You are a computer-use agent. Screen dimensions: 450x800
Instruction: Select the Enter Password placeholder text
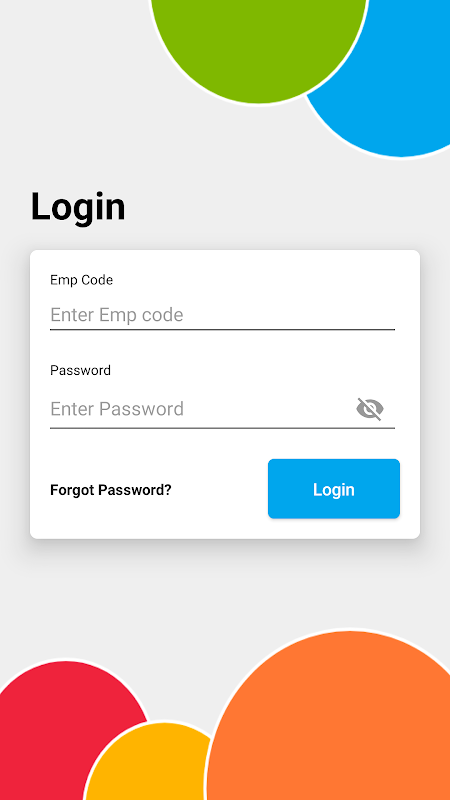(117, 409)
